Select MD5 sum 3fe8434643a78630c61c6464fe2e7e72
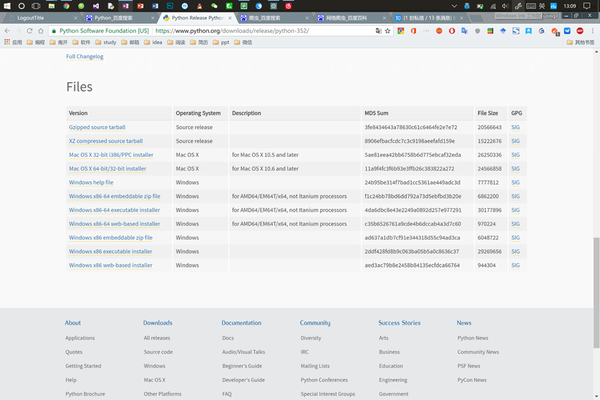 (411, 127)
